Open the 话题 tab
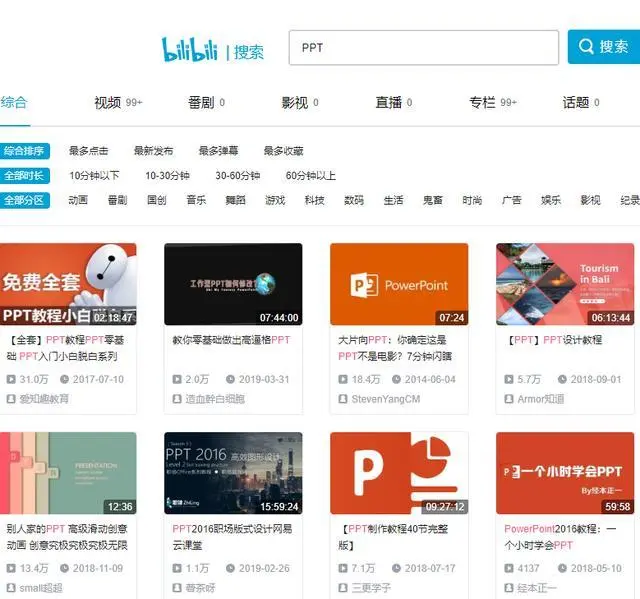 click(581, 102)
